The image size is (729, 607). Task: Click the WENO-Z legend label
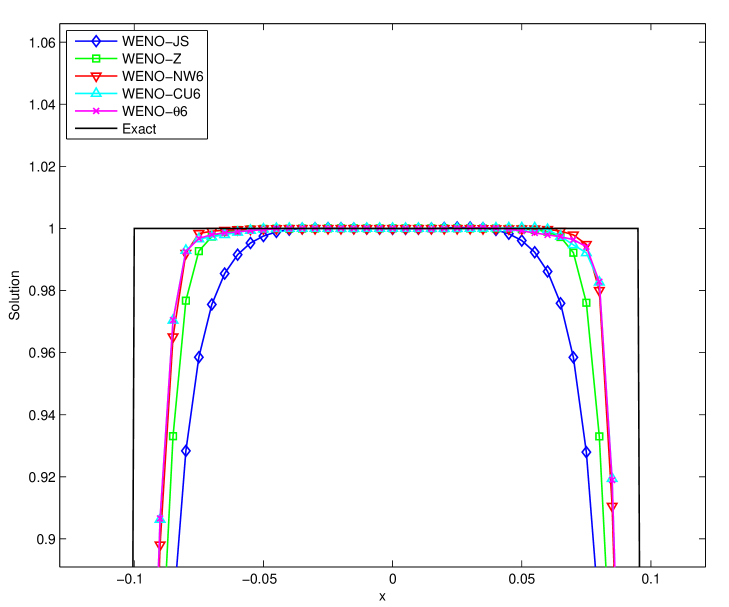[152, 59]
